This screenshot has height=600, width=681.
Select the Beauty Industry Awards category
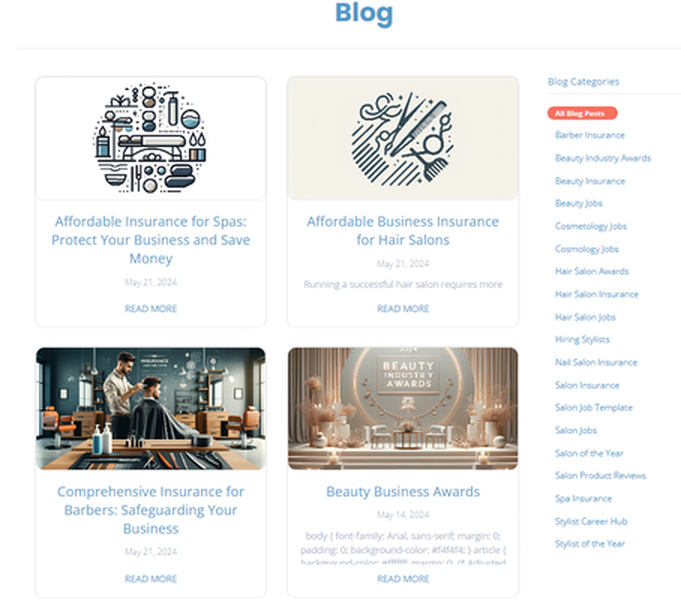click(x=602, y=158)
